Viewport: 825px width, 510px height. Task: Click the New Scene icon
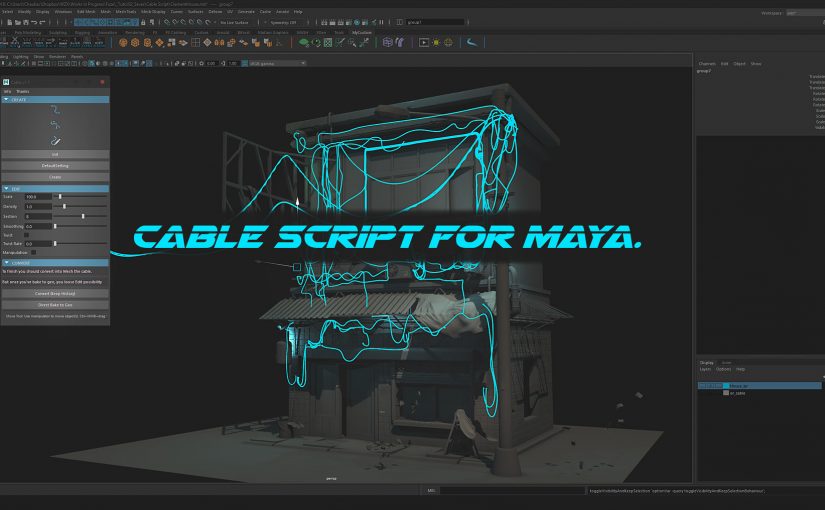click(x=9, y=22)
